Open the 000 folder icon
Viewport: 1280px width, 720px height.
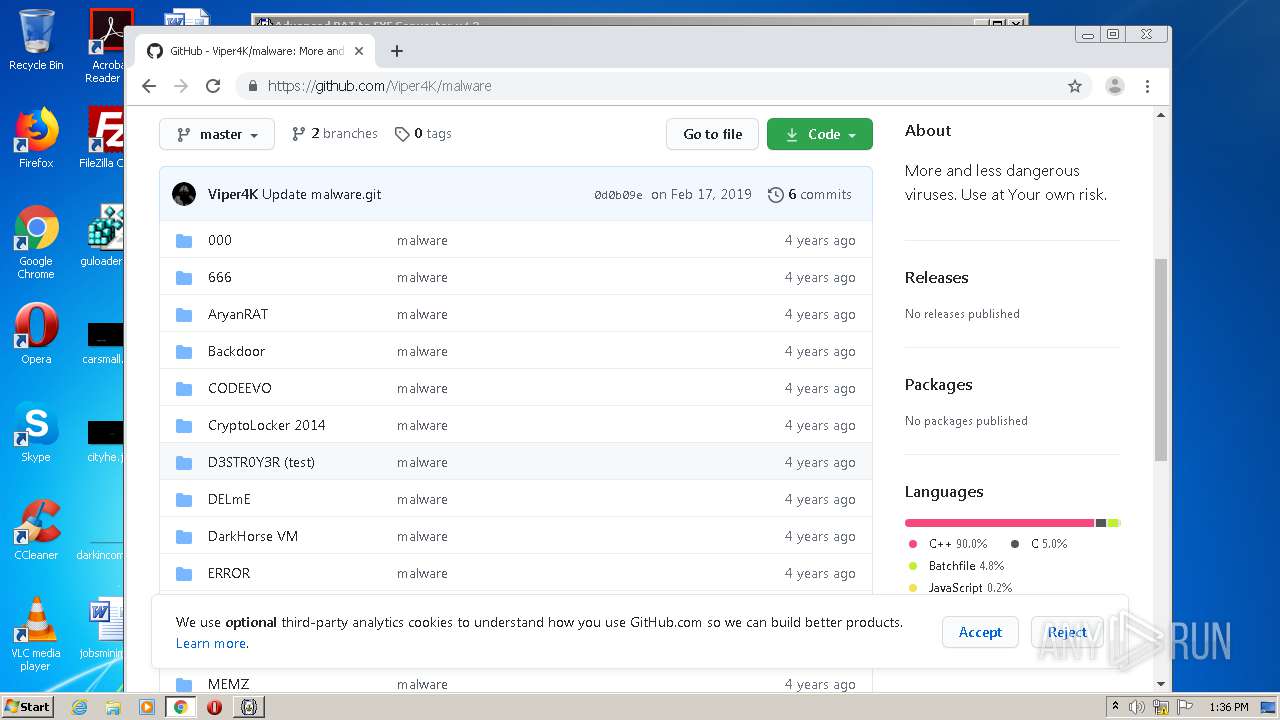point(184,240)
